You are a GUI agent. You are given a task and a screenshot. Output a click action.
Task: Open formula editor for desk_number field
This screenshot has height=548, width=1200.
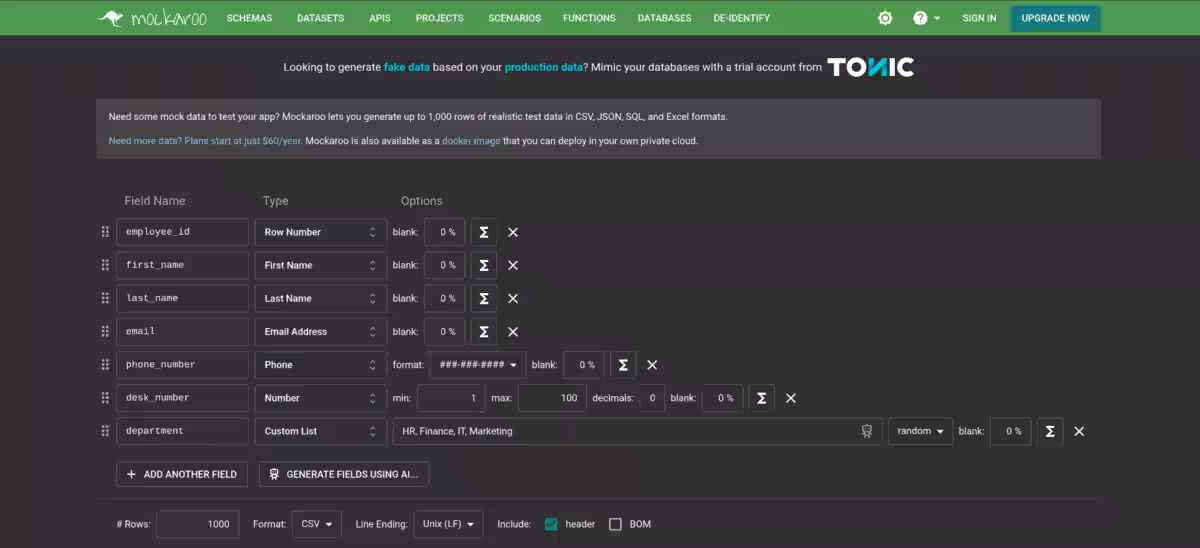click(x=762, y=398)
